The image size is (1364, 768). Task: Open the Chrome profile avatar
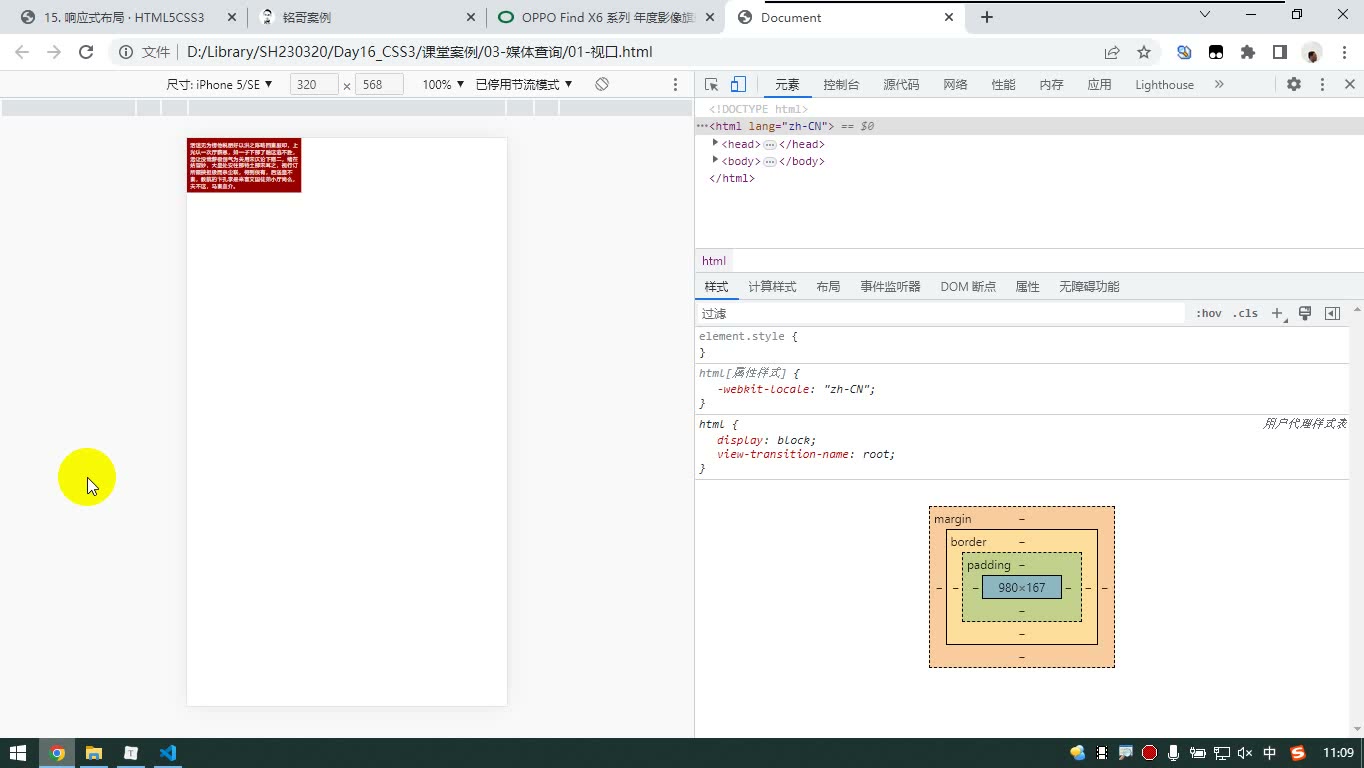point(1312,52)
